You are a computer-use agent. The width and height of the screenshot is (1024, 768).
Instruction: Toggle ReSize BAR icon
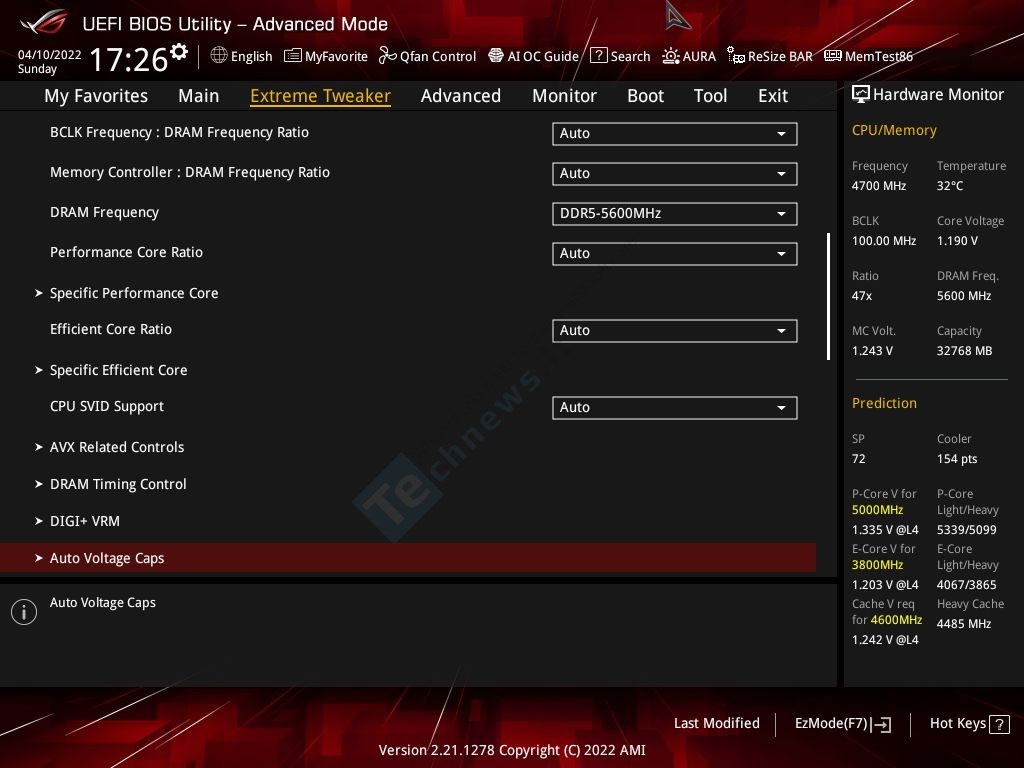point(736,56)
